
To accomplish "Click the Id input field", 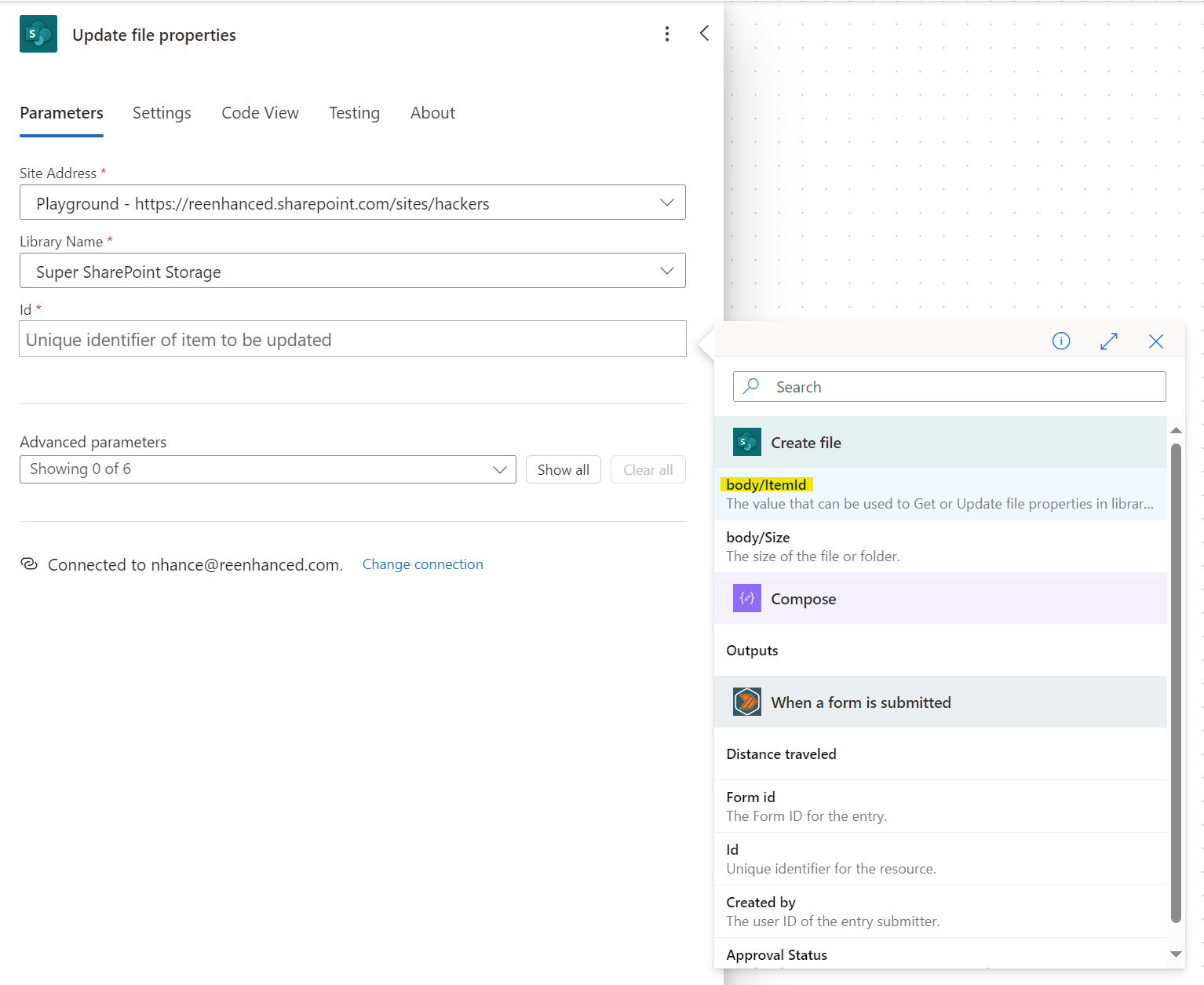I will tap(352, 339).
